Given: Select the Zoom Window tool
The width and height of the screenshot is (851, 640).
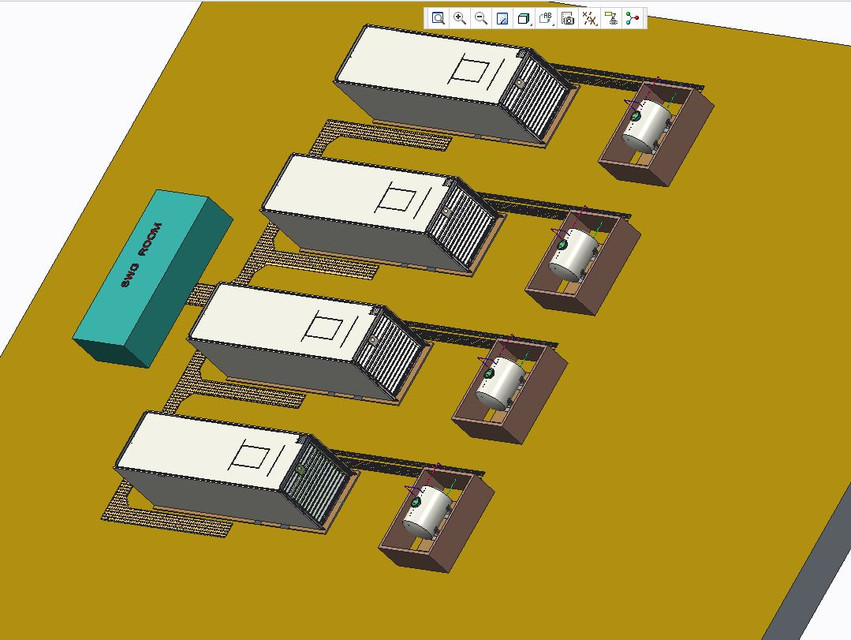Looking at the screenshot, I should tap(436, 18).
